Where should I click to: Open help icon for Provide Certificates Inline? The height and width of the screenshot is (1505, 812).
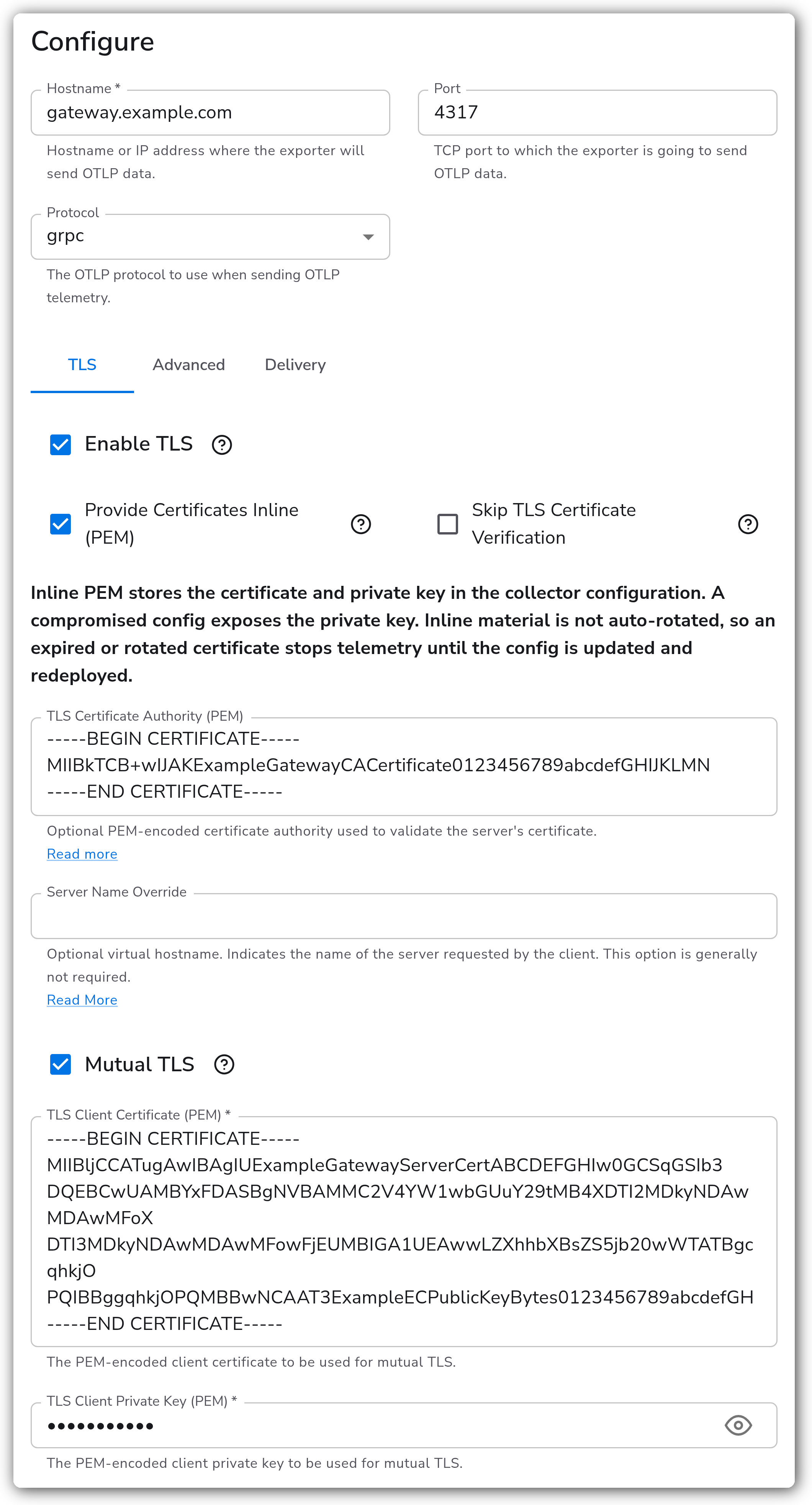click(360, 524)
